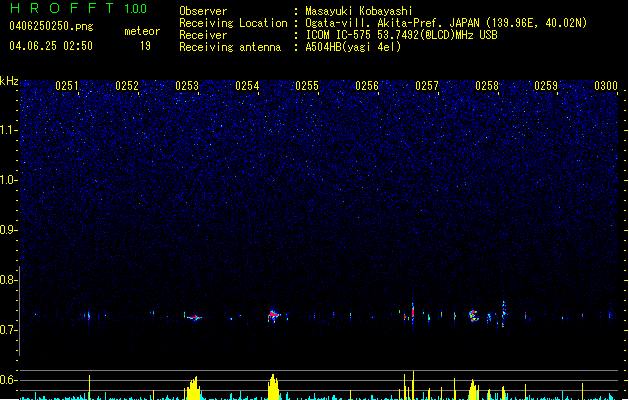Click the 0.7 frequency axis label
Screen dimensions: 629x400
pyautogui.click(x=9, y=330)
